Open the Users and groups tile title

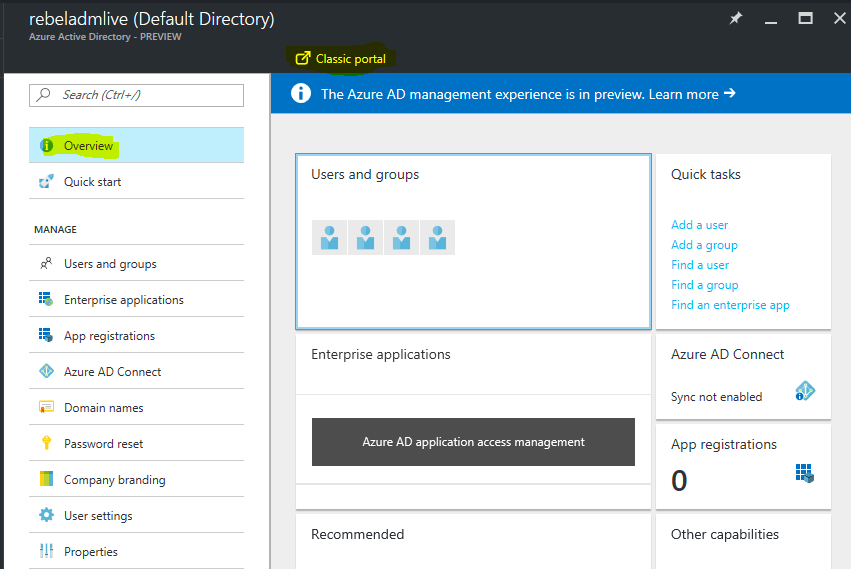[x=365, y=174]
